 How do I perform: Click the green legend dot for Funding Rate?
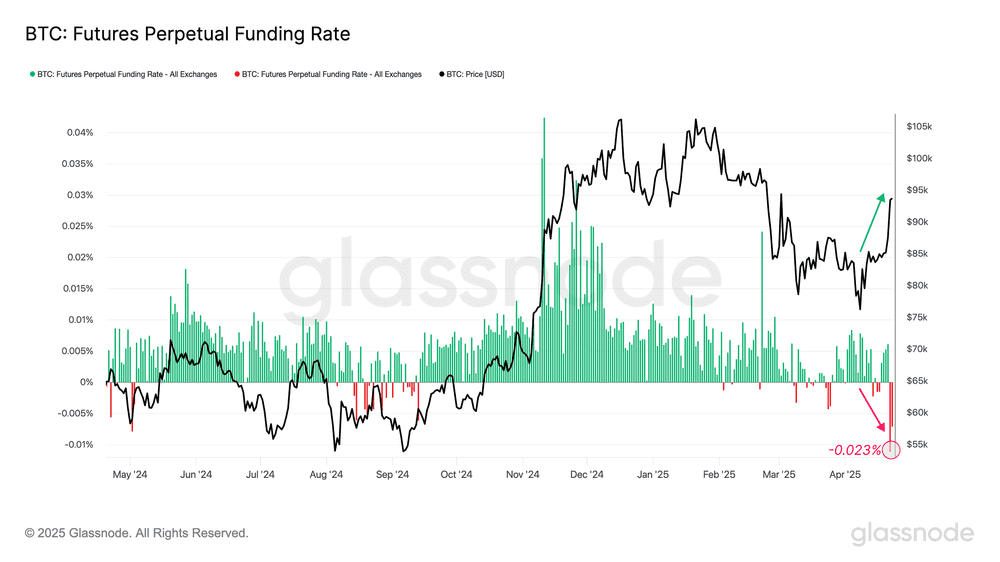(x=33, y=74)
